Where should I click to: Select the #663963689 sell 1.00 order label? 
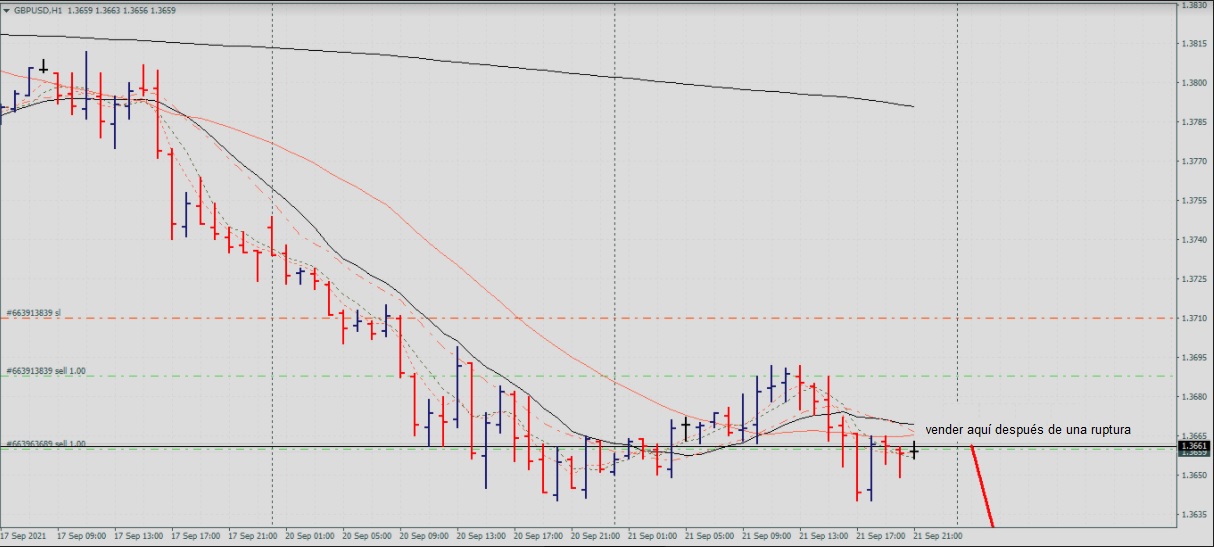pyautogui.click(x=45, y=443)
